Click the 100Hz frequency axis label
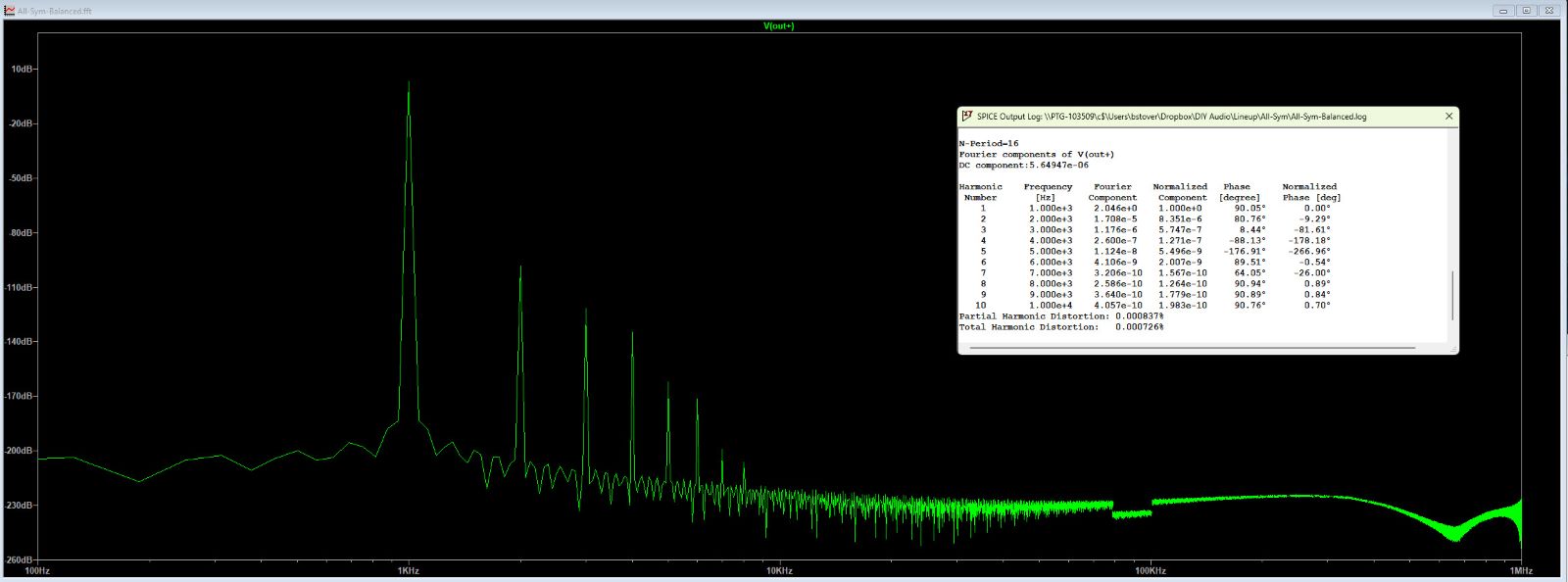The image size is (1568, 582). coord(37,570)
